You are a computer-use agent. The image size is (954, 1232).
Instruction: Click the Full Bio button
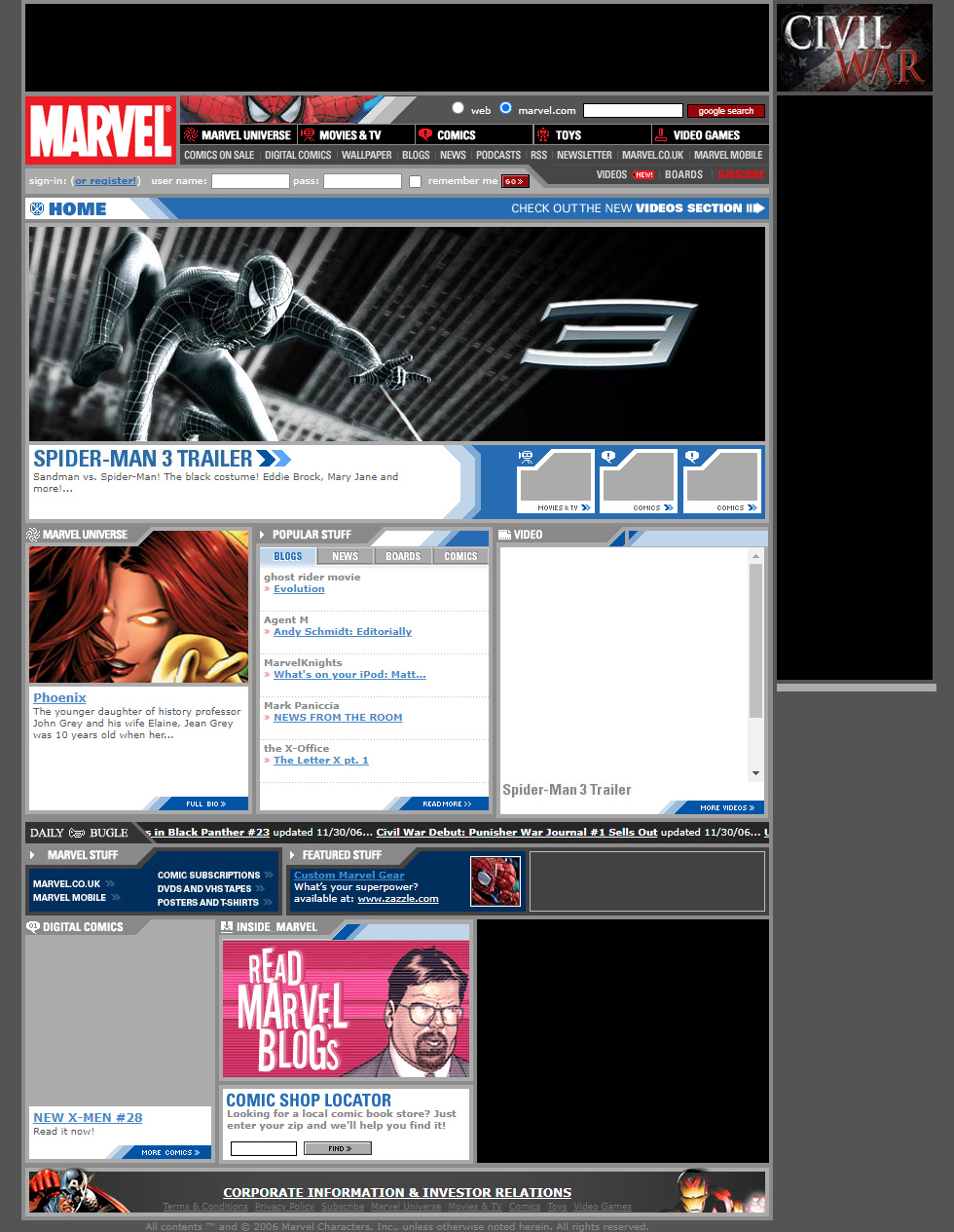pyautogui.click(x=205, y=803)
